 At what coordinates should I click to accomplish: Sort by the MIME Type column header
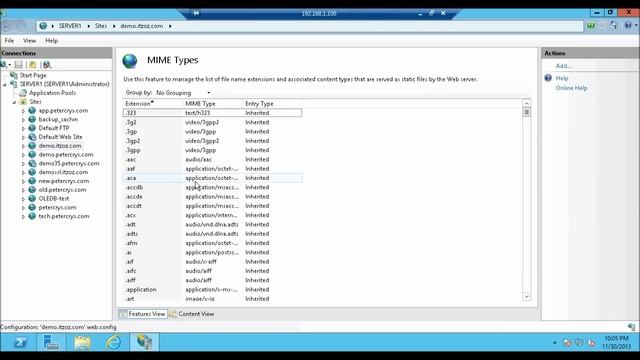click(x=212, y=104)
